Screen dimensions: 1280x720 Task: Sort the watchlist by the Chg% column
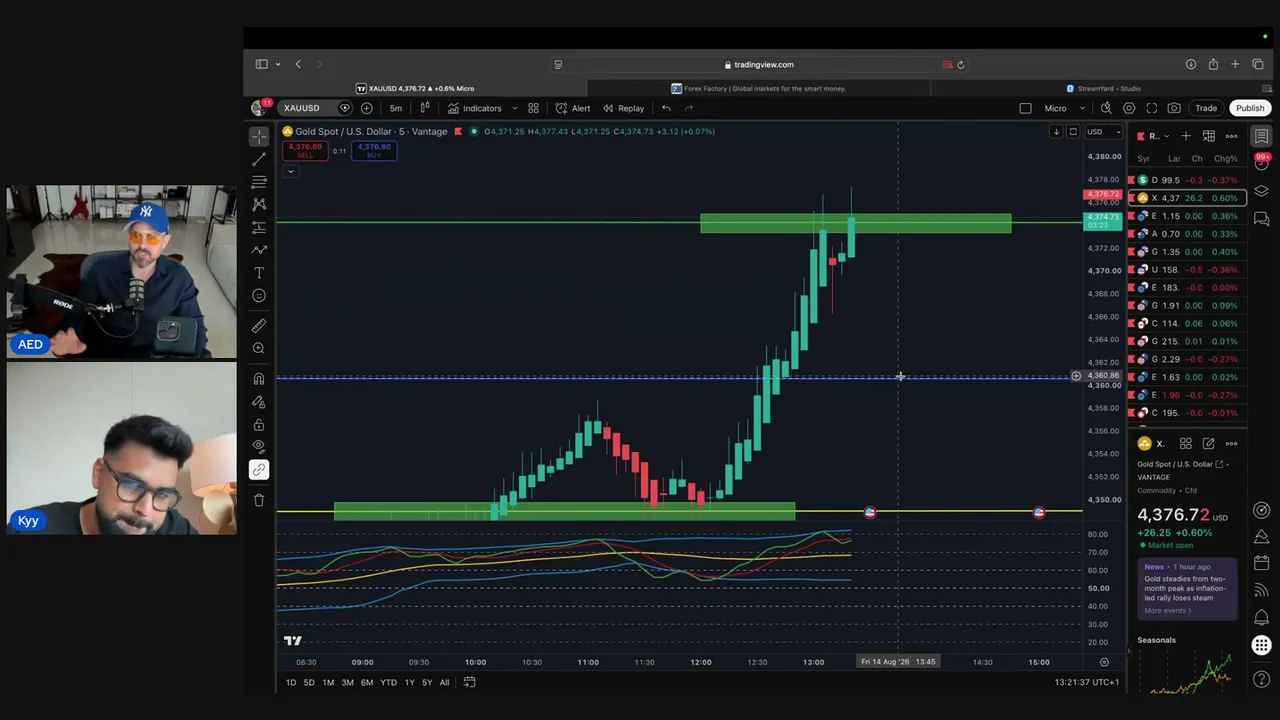coord(1225,159)
